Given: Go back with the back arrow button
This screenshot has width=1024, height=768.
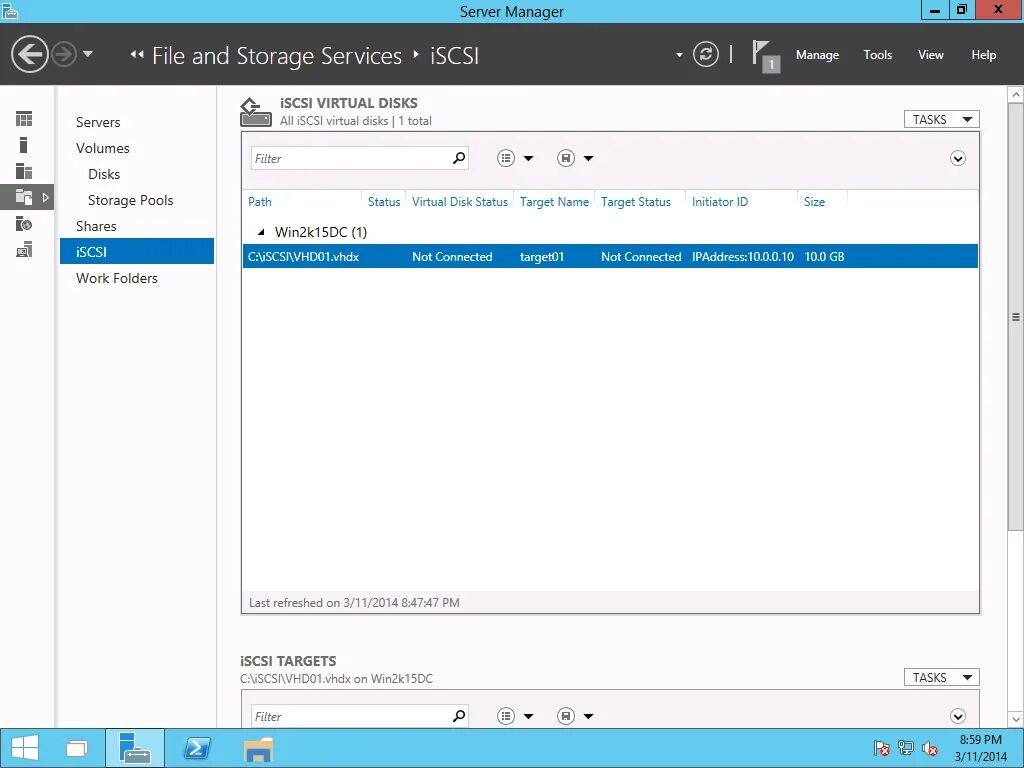Looking at the screenshot, I should tap(29, 54).
